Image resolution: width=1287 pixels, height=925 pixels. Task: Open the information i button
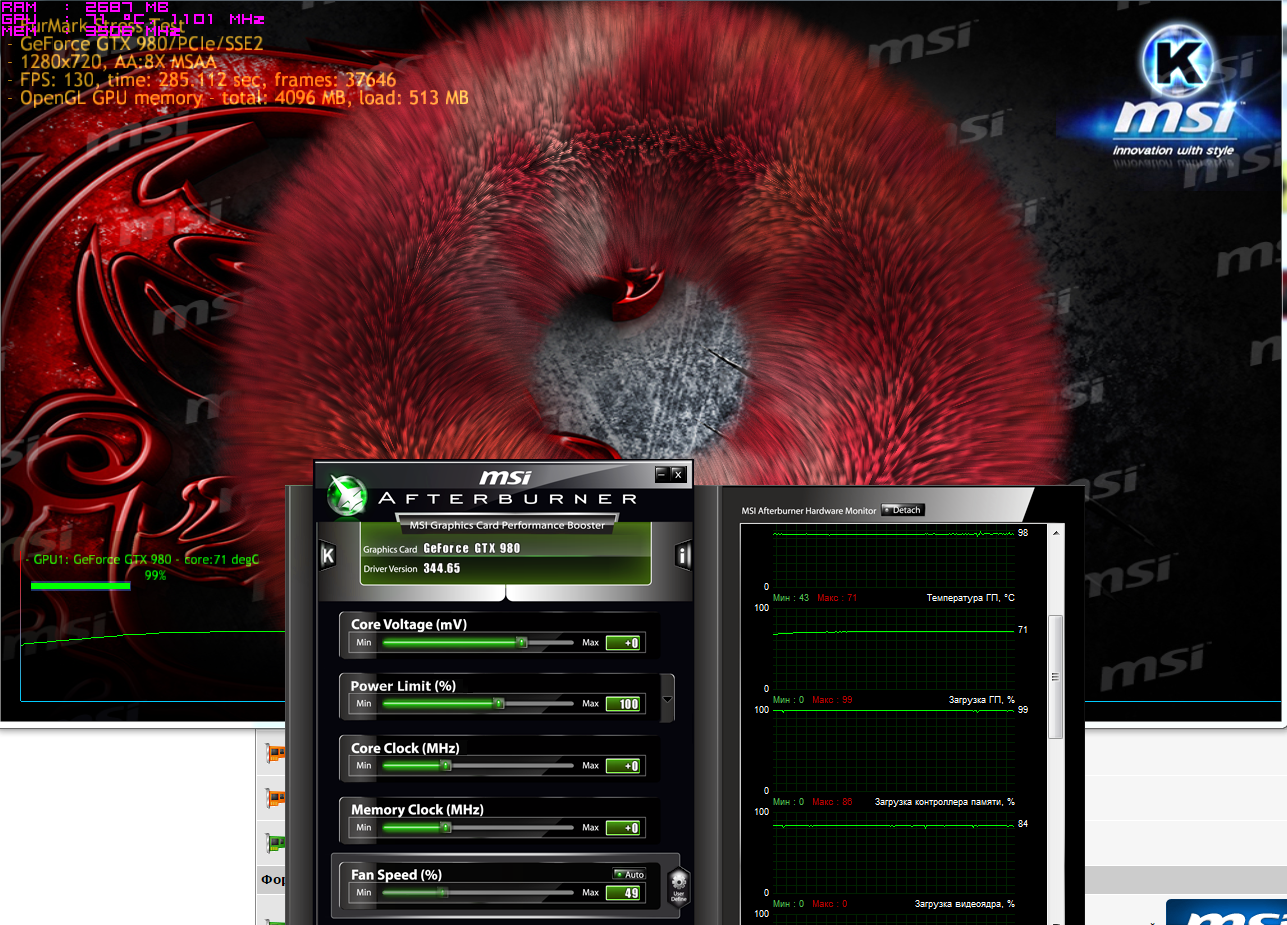point(684,556)
